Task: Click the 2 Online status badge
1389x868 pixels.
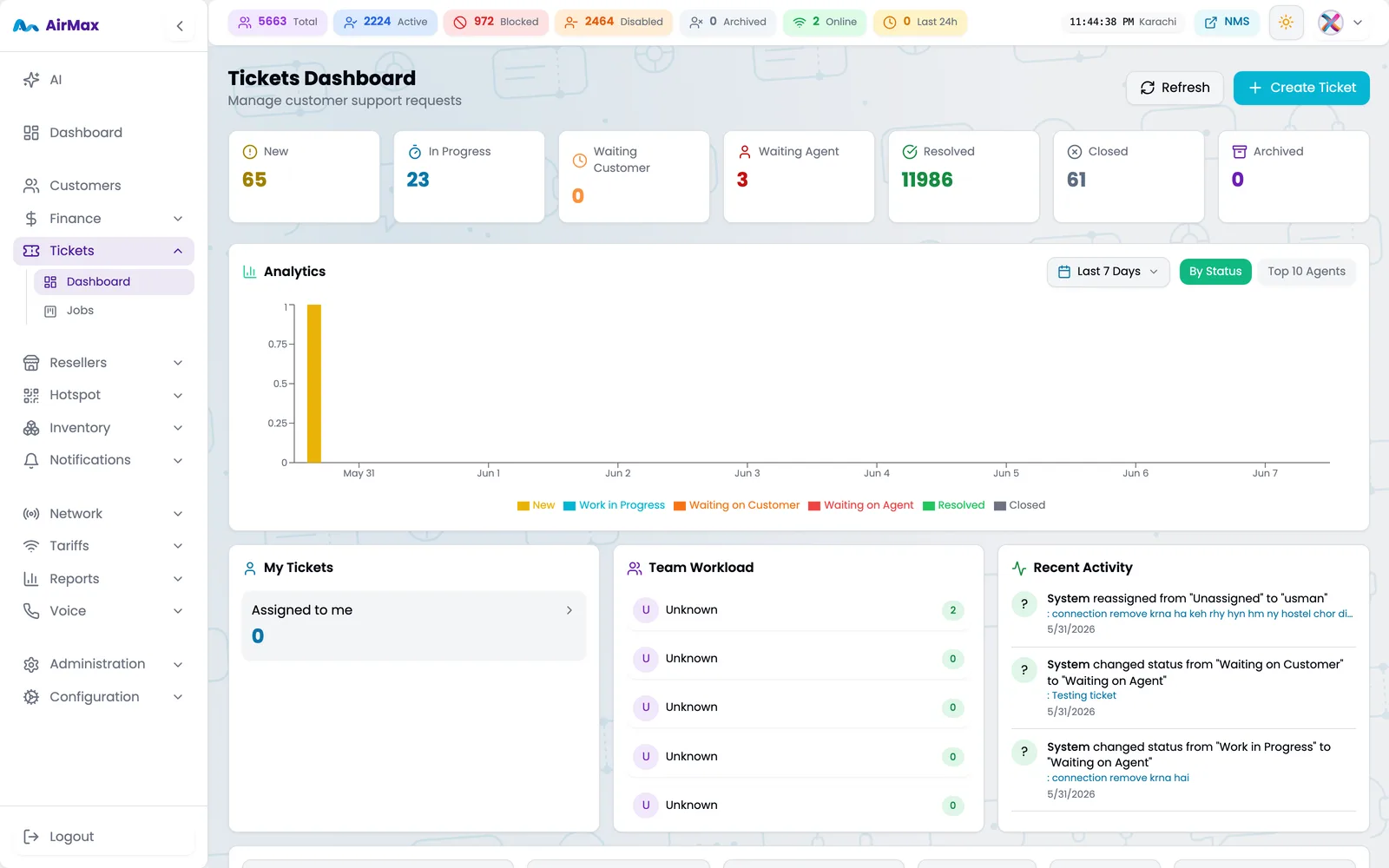Action: click(x=825, y=22)
